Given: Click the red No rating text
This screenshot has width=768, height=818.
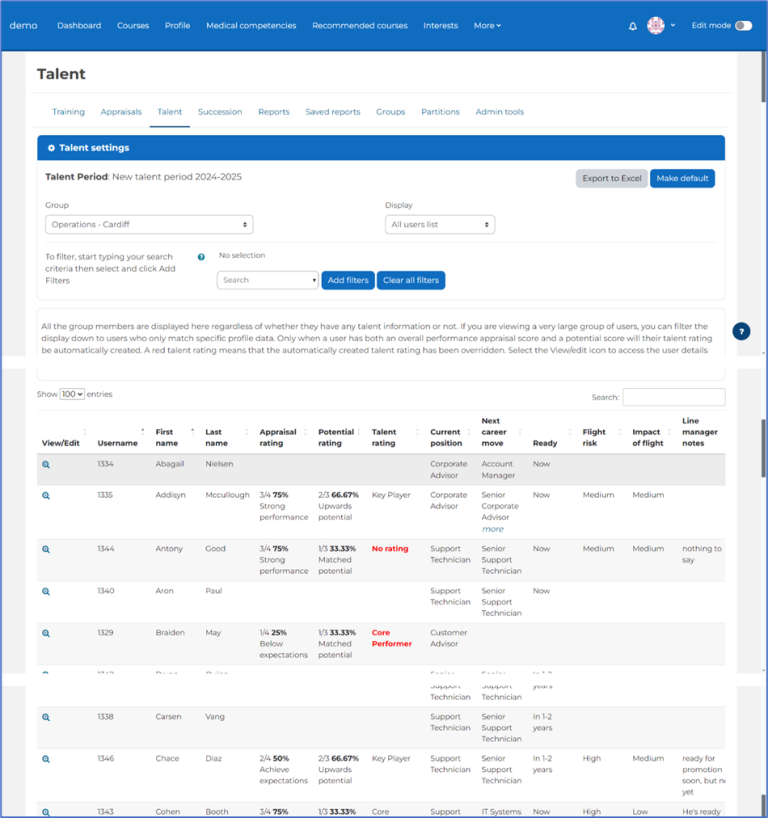Looking at the screenshot, I should (x=390, y=549).
